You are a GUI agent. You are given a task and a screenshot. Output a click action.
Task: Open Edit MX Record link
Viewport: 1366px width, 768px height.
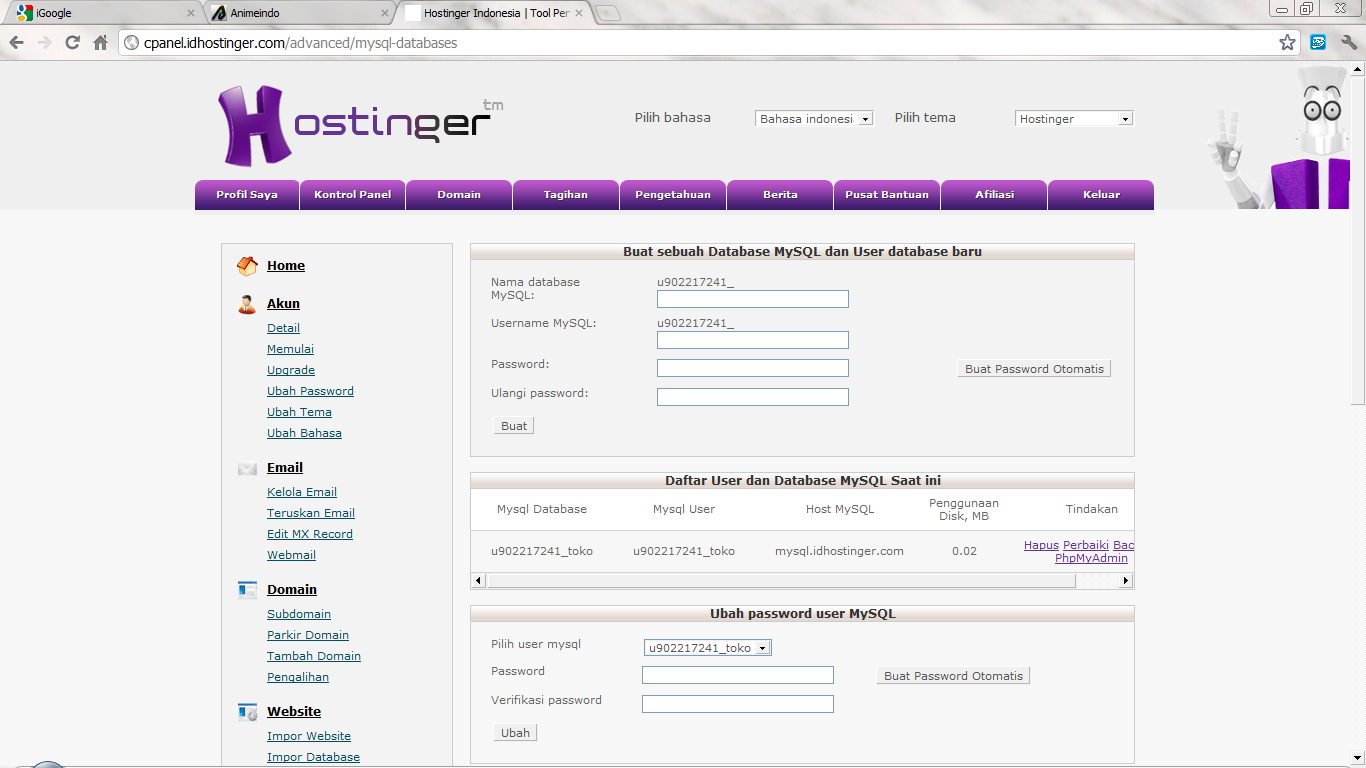pos(310,534)
